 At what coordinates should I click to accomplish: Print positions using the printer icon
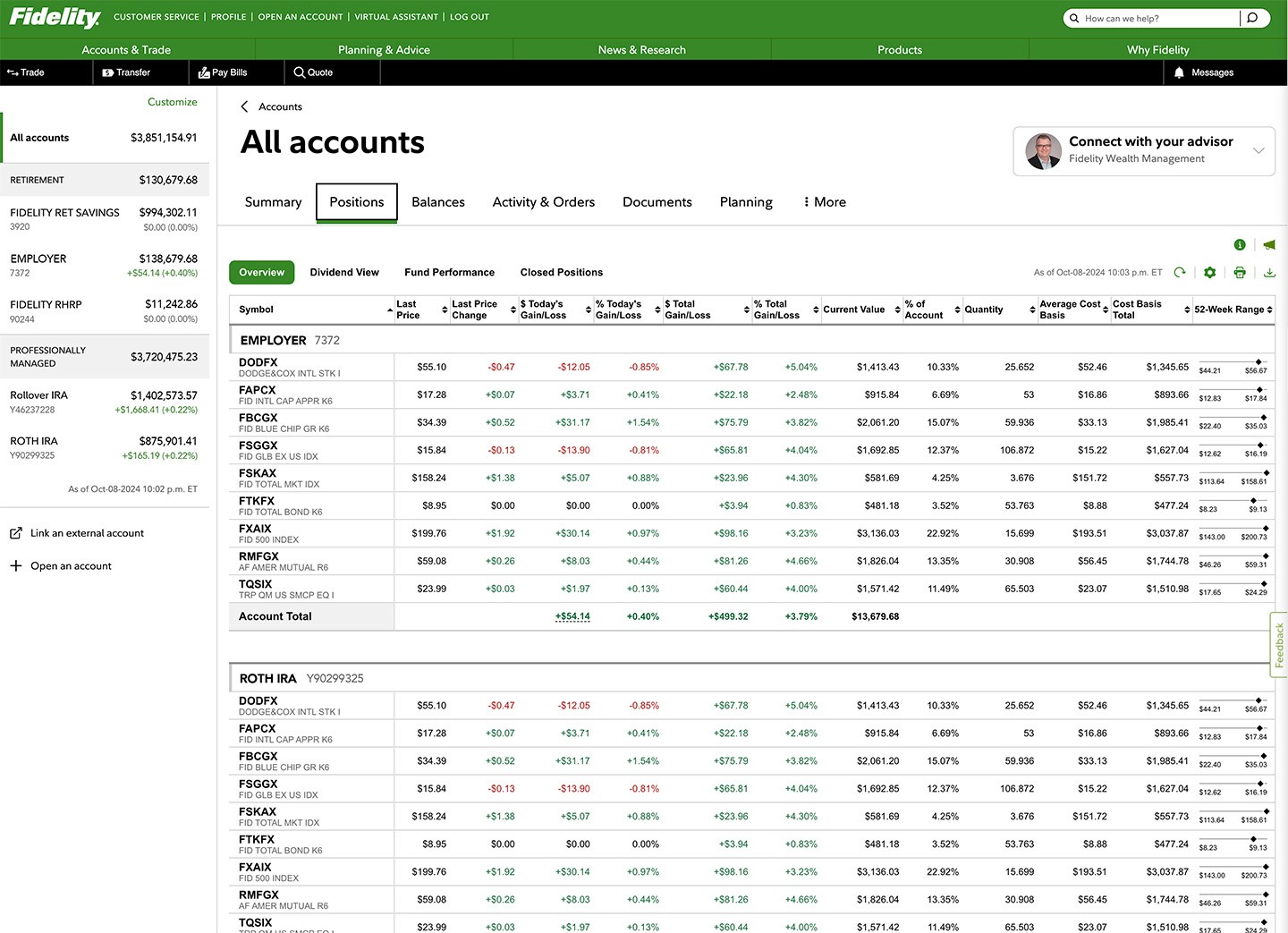click(1240, 272)
